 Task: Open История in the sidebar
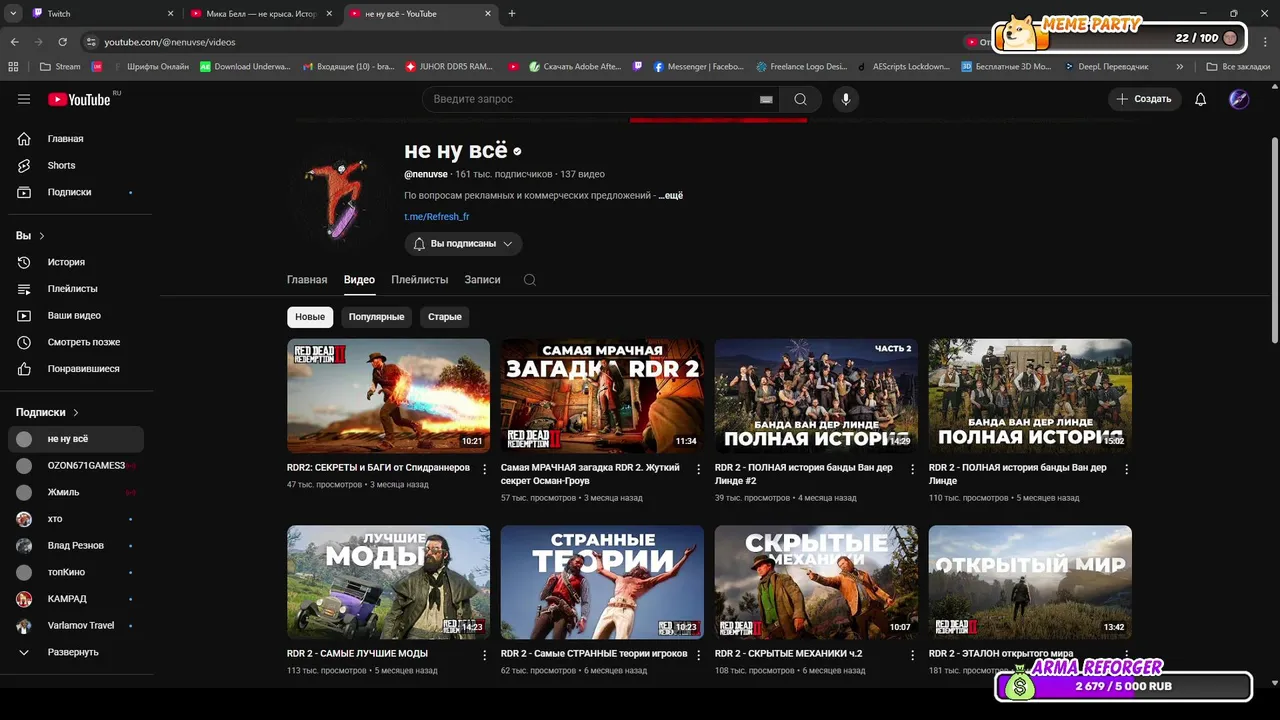[76, 262]
